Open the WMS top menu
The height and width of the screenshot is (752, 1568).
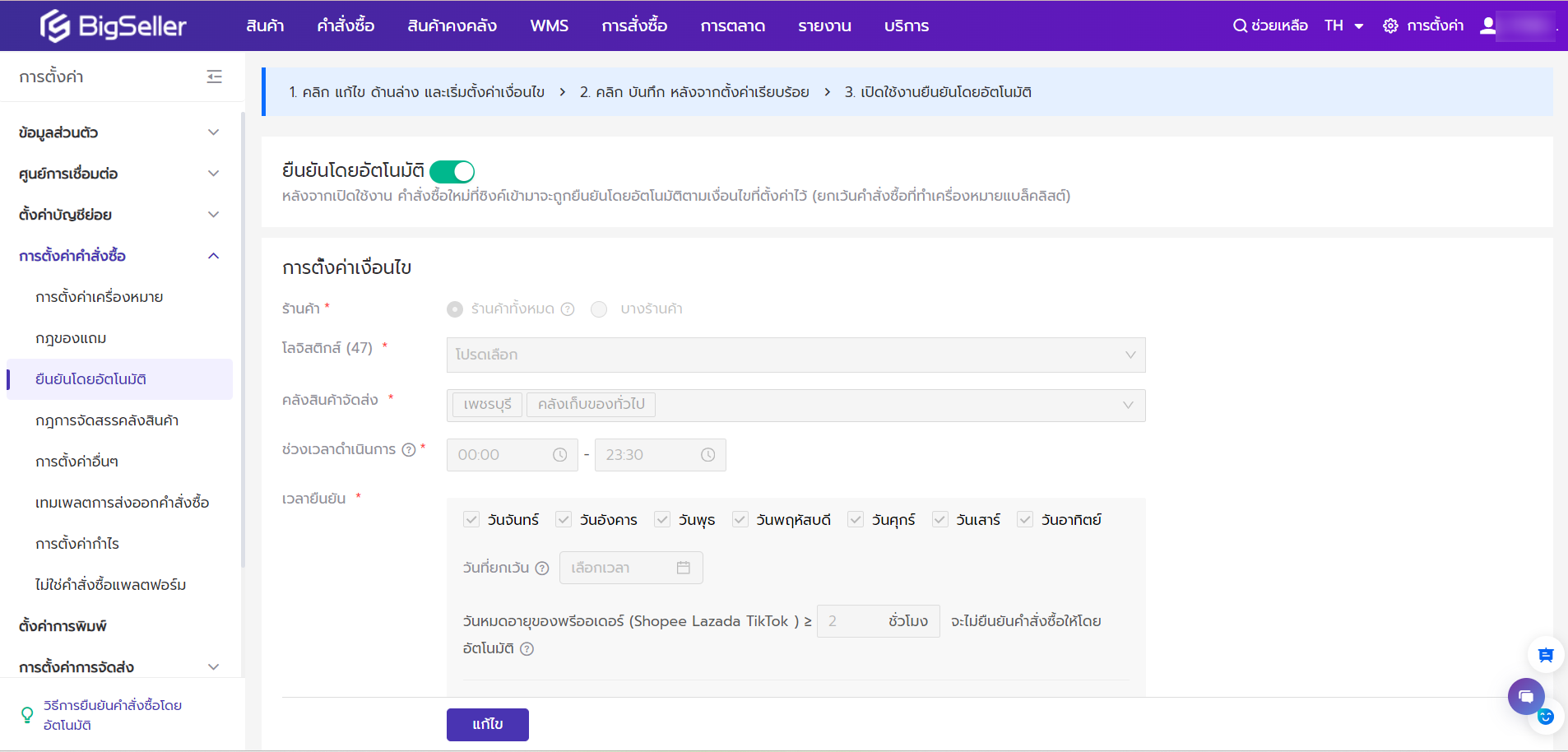(x=549, y=26)
